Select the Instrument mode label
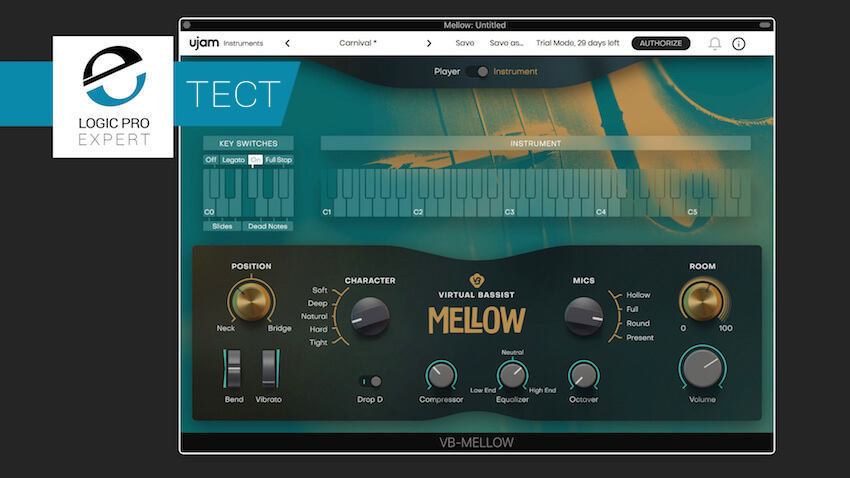 click(515, 72)
